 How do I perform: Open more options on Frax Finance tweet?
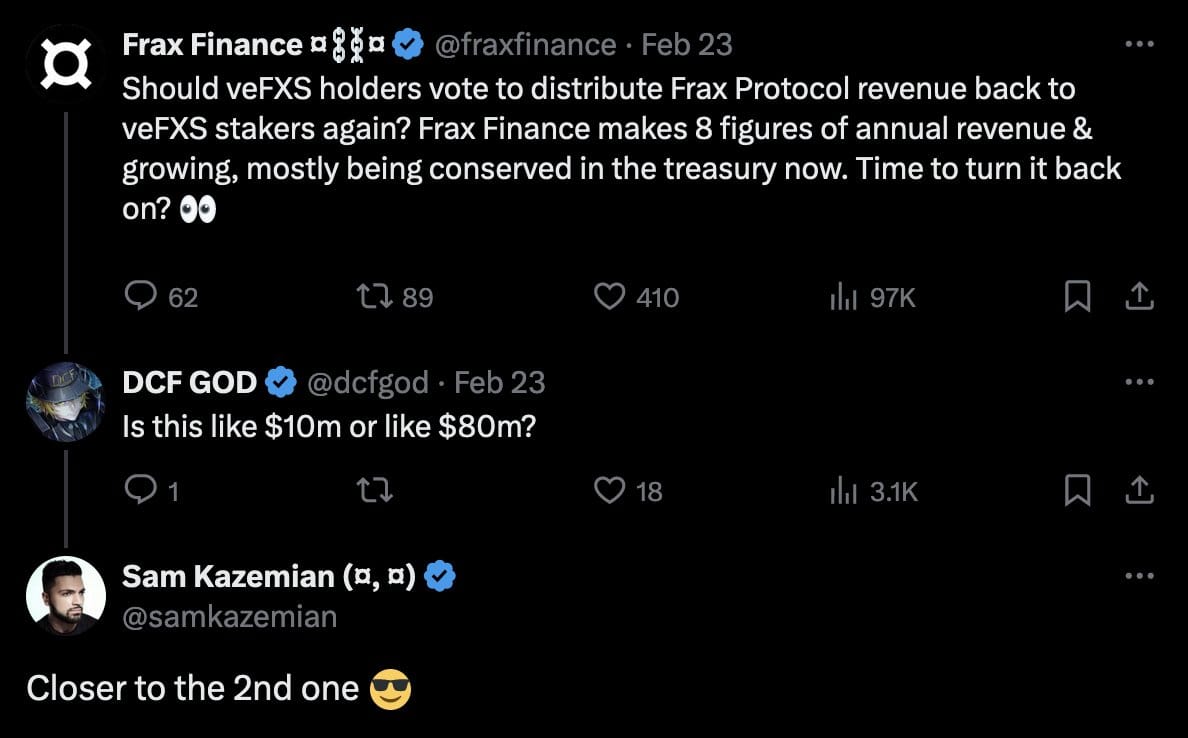pyautogui.click(x=1140, y=45)
